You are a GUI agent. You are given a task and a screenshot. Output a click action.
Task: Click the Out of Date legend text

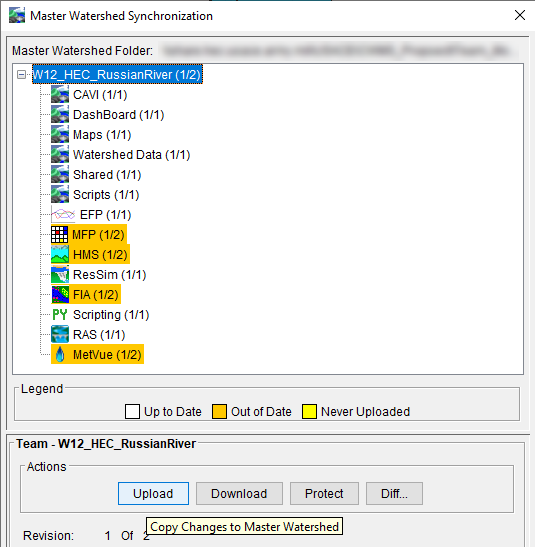coord(261,412)
